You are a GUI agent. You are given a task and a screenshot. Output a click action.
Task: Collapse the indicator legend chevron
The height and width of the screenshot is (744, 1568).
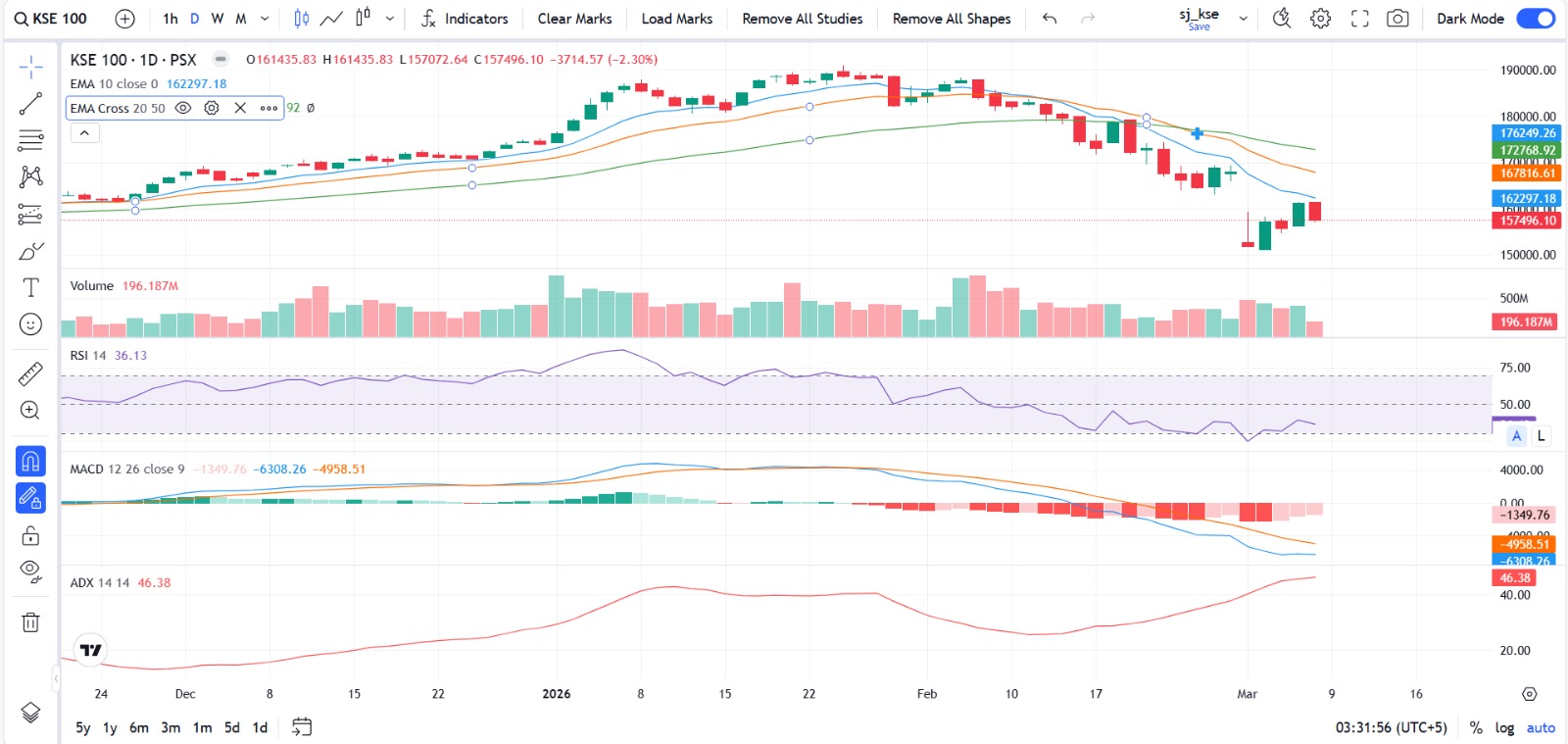(x=85, y=133)
